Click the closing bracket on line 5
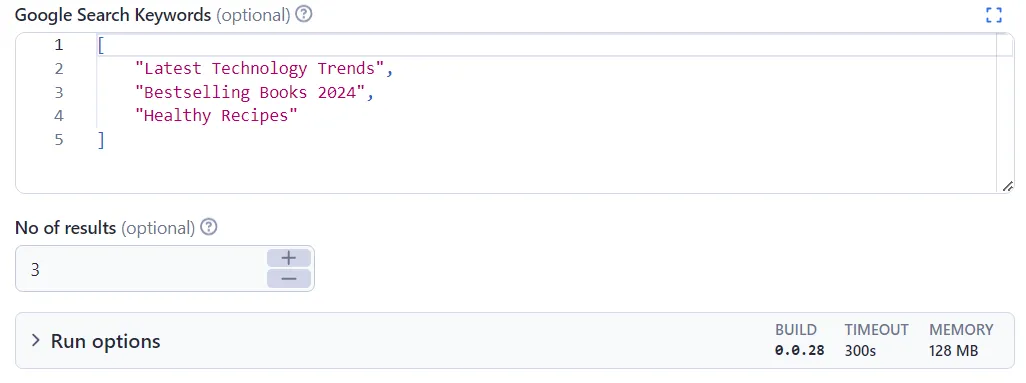Image resolution: width=1026 pixels, height=383 pixels. pyautogui.click(x=101, y=139)
